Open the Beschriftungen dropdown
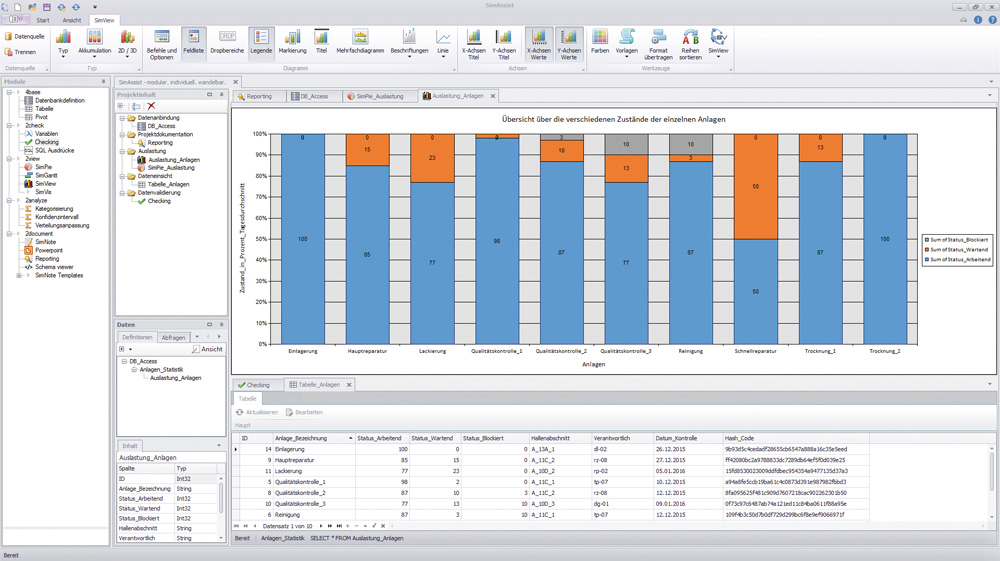This screenshot has height=561, width=1000. [409, 42]
